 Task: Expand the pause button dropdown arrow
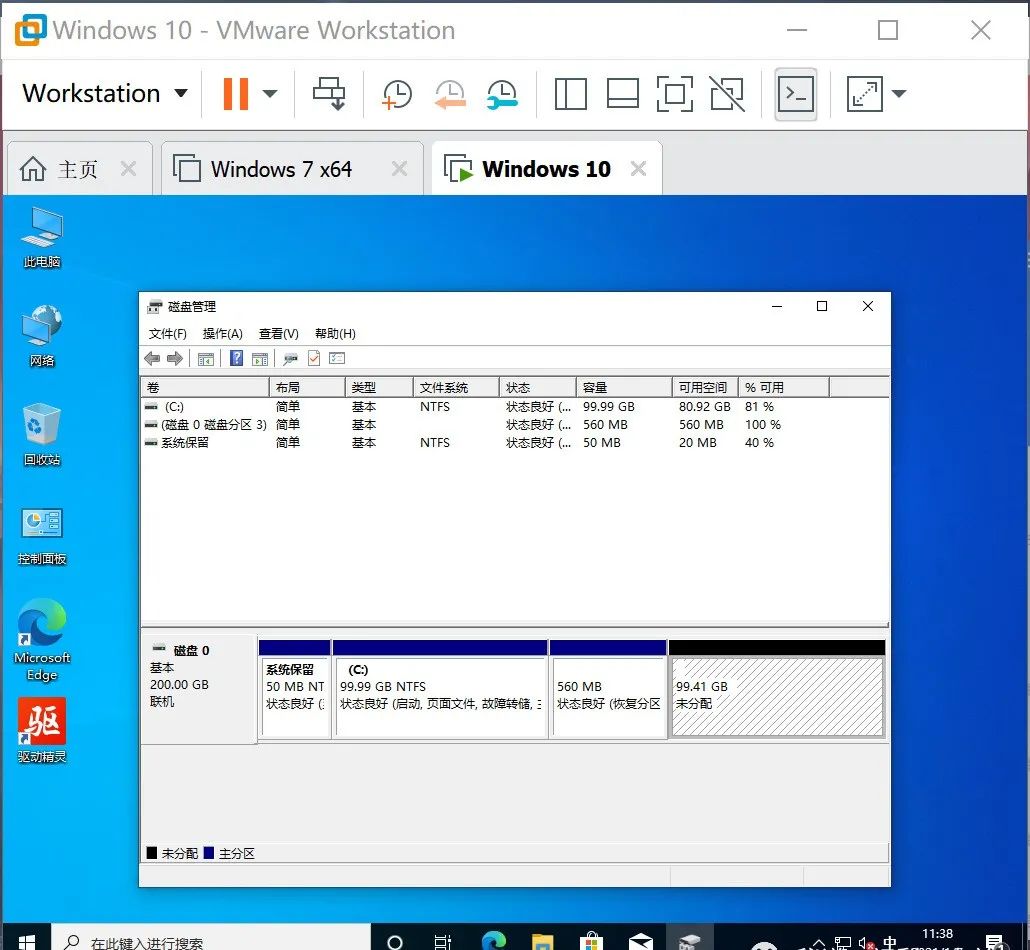point(268,93)
